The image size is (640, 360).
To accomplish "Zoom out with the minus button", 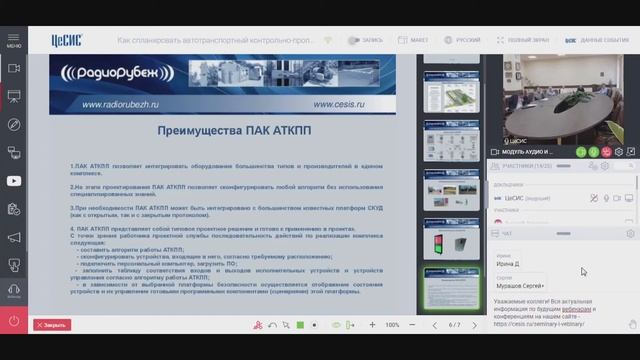I will tap(412, 325).
